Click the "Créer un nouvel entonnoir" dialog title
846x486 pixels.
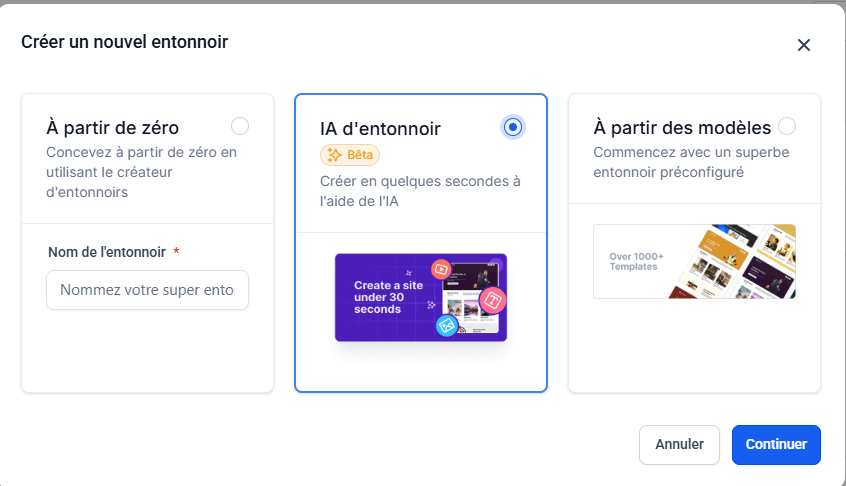[x=125, y=42]
